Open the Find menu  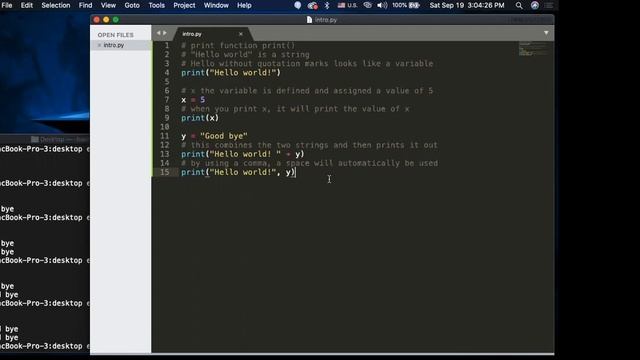pyautogui.click(x=85, y=5)
